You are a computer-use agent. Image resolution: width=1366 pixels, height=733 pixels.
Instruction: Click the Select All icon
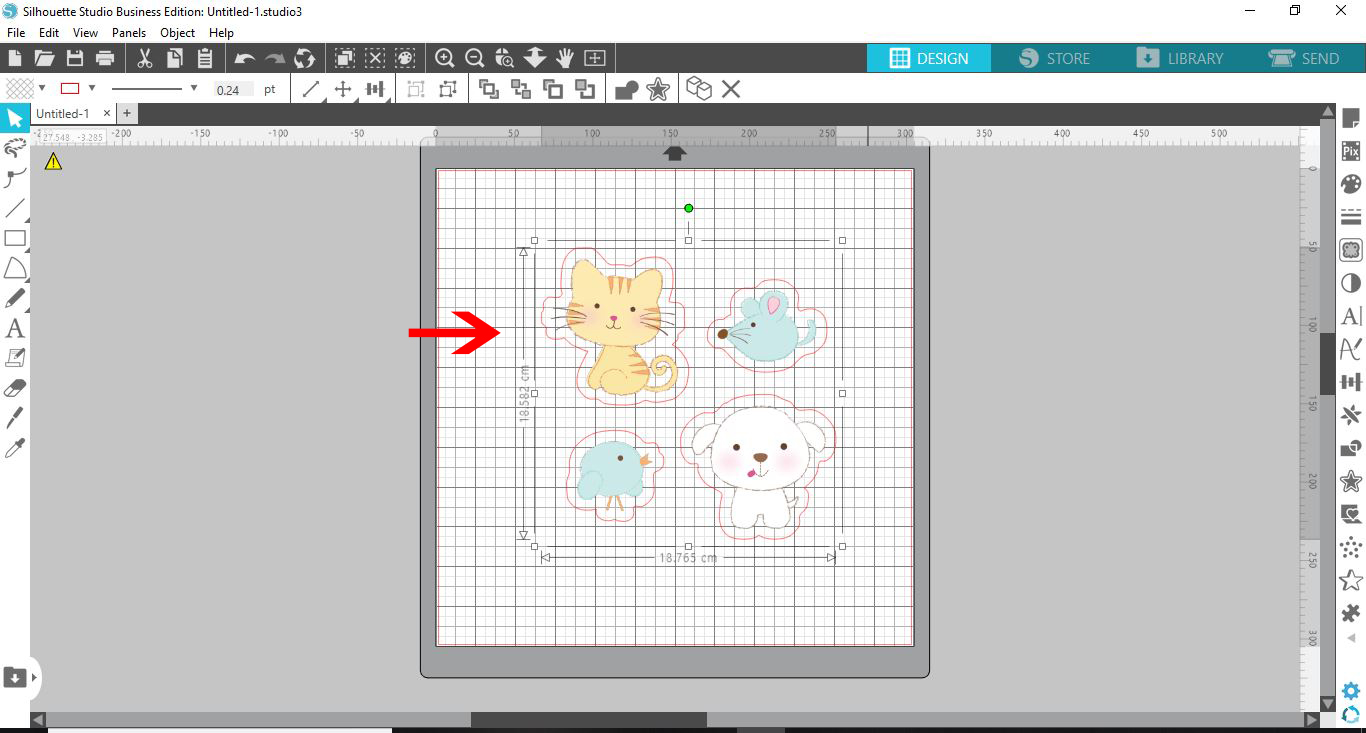click(x=345, y=58)
